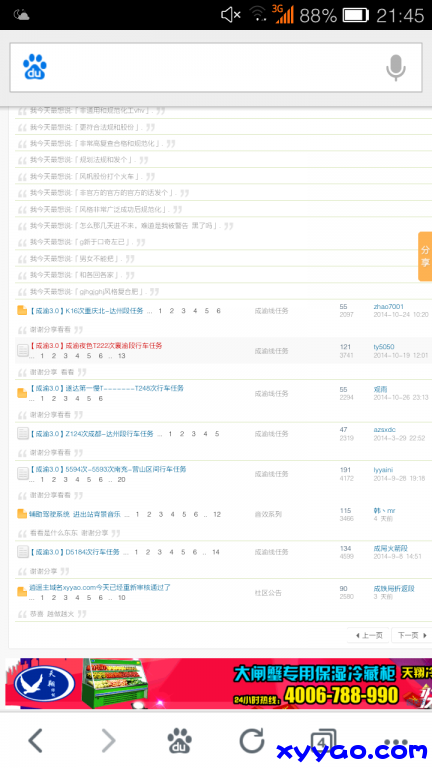Click the page icon of the 5594次 thread
The width and height of the screenshot is (432, 768).
(23, 474)
